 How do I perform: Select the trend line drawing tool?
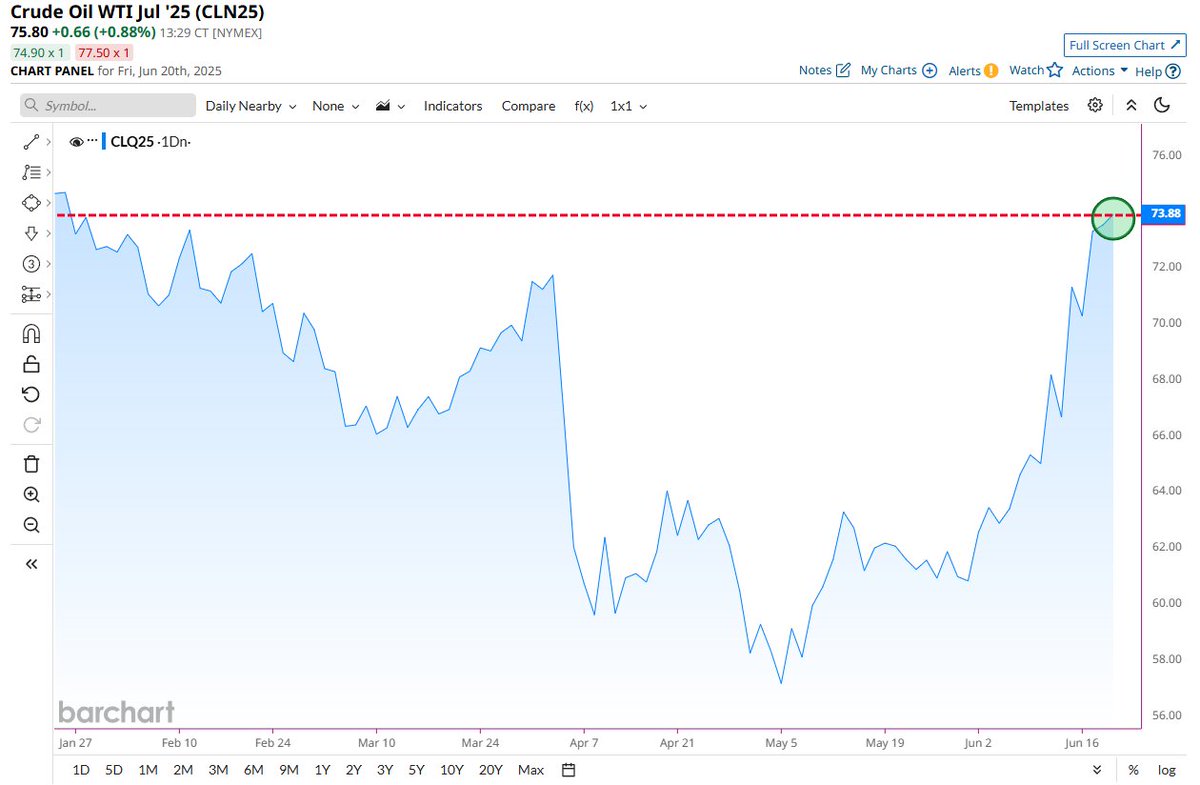pyautogui.click(x=30, y=143)
